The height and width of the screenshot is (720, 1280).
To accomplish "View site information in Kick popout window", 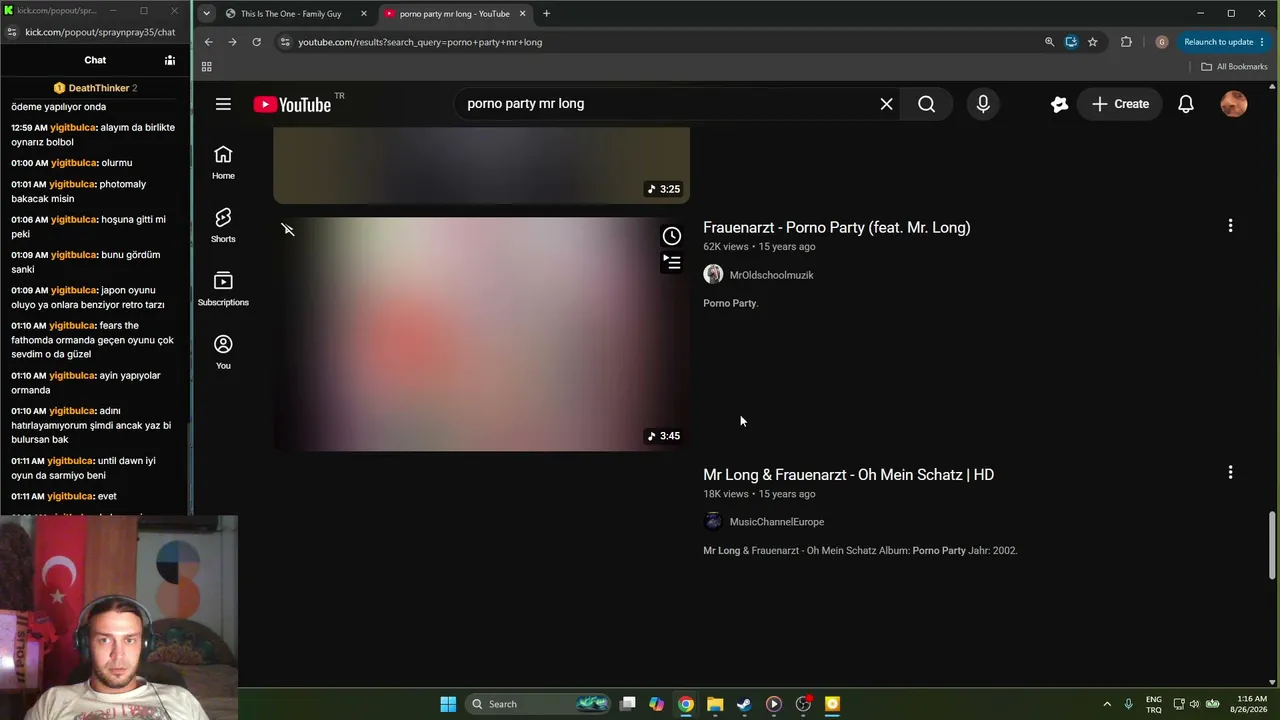I will coord(11,32).
